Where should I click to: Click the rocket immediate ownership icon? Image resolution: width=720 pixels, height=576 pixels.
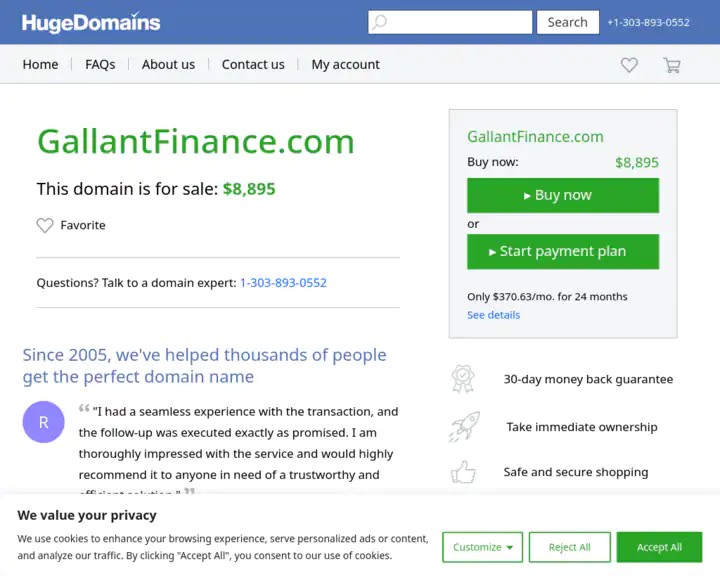[x=463, y=427]
